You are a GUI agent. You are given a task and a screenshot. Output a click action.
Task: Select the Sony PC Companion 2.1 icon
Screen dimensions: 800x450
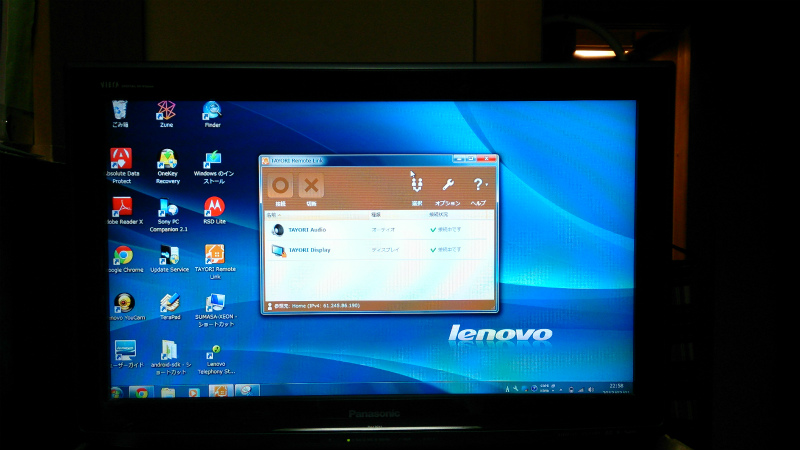[168, 215]
